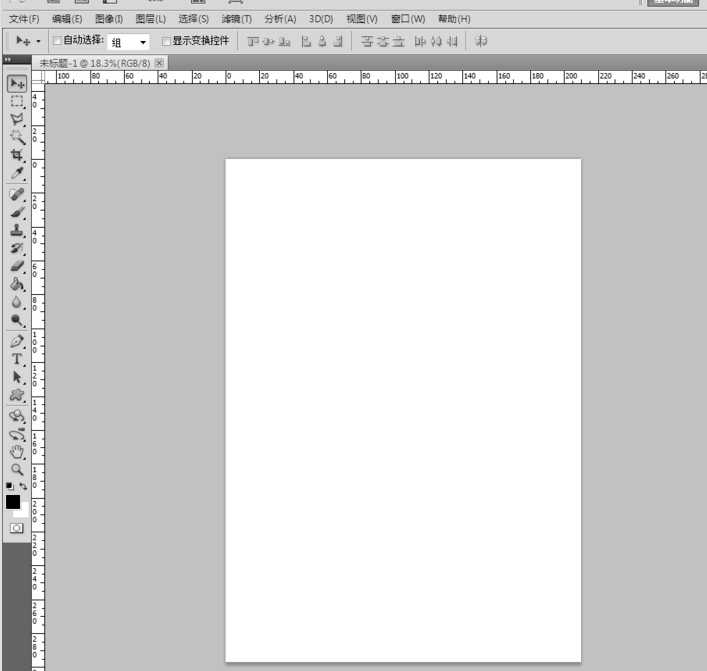Viewport: 707px width, 671px height.
Task: Select the Eyedropper tool
Action: coord(17,174)
